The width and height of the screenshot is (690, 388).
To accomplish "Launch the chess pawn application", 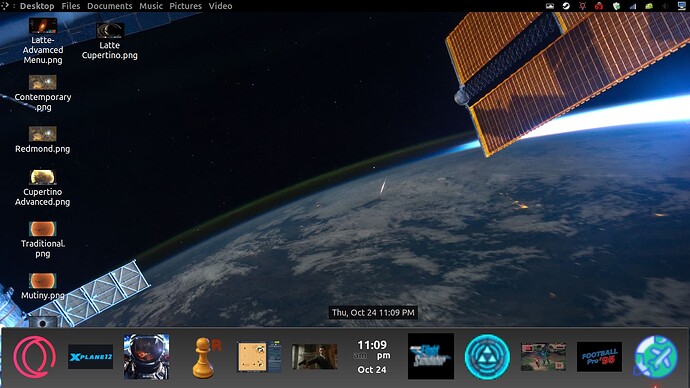I will (x=206, y=357).
